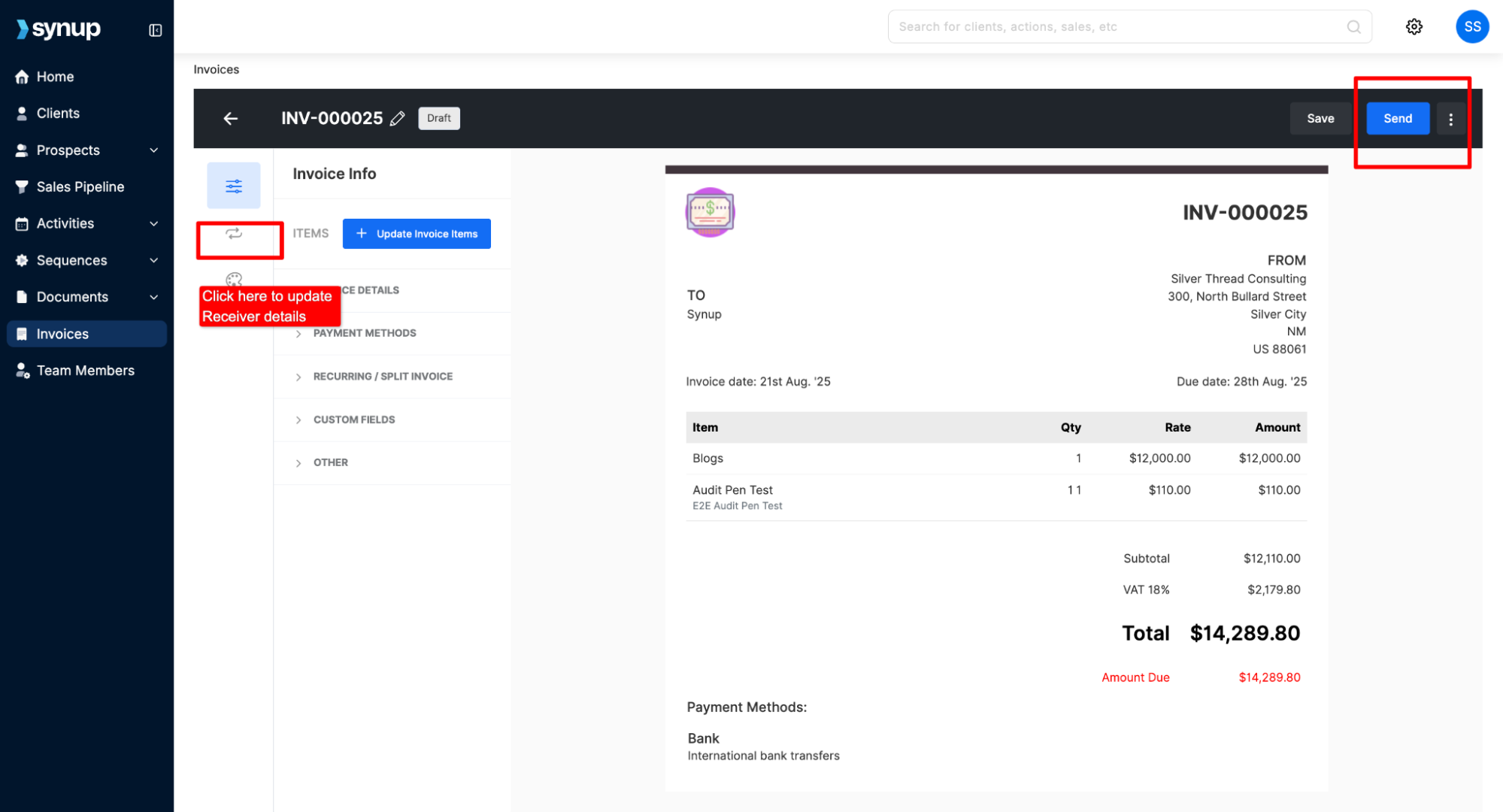The width and height of the screenshot is (1503, 812).
Task: Collapse the sidebar with panel toggle icon
Action: (156, 30)
